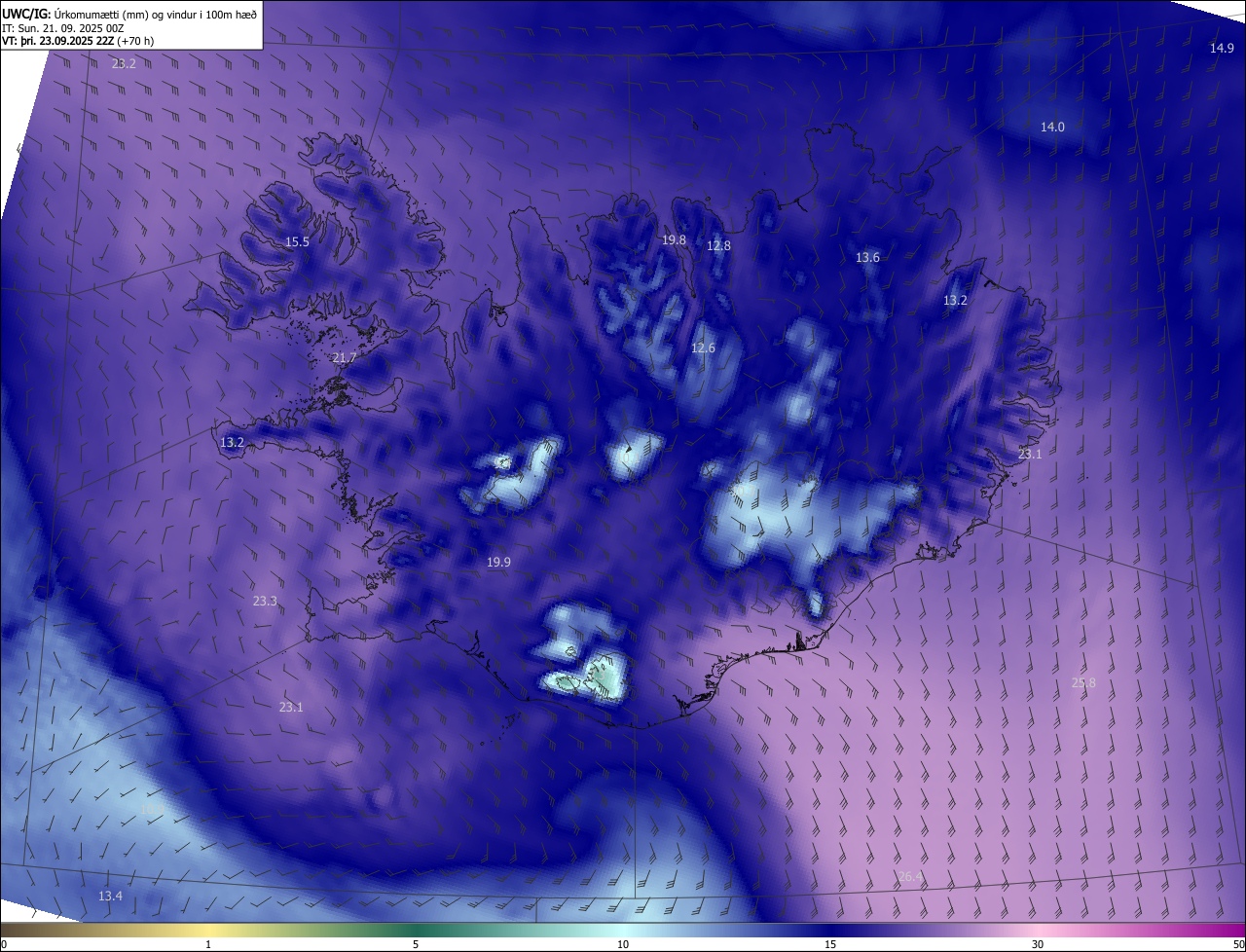Click the 'UWC/IG: Úrkomumætti (mm)' title line

point(129,14)
